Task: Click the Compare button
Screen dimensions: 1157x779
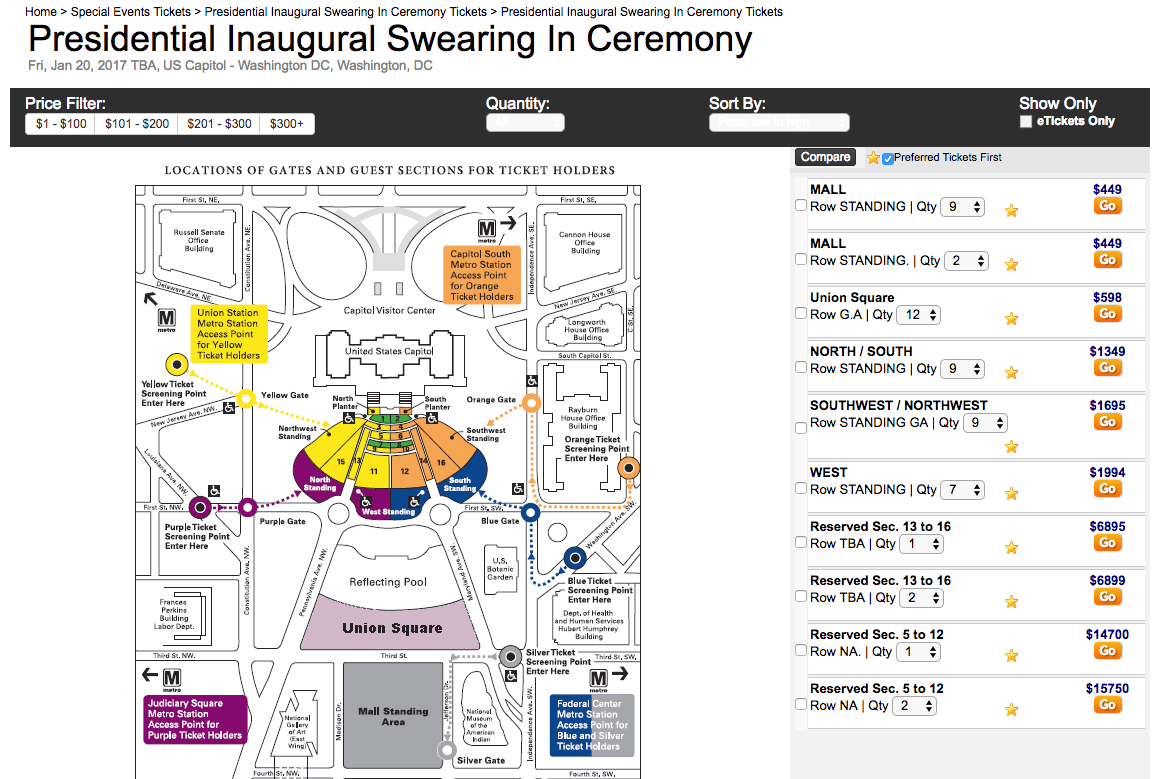Action: [825, 157]
